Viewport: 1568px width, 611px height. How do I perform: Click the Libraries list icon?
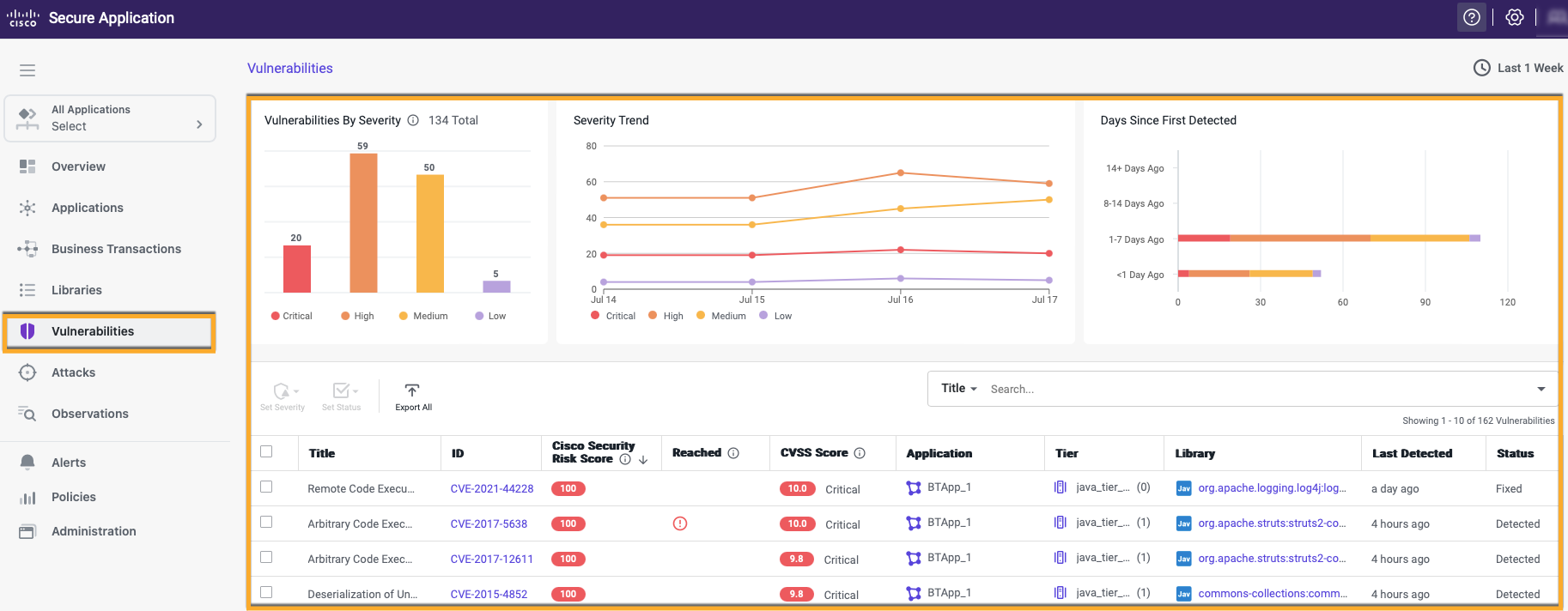[27, 290]
